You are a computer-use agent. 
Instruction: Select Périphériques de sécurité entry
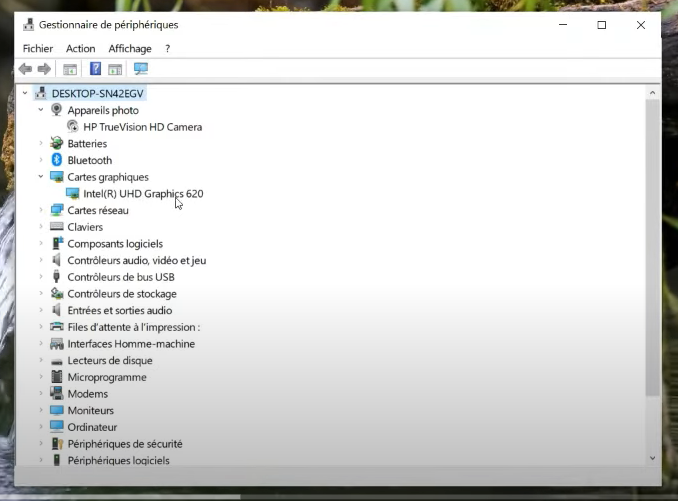click(124, 444)
